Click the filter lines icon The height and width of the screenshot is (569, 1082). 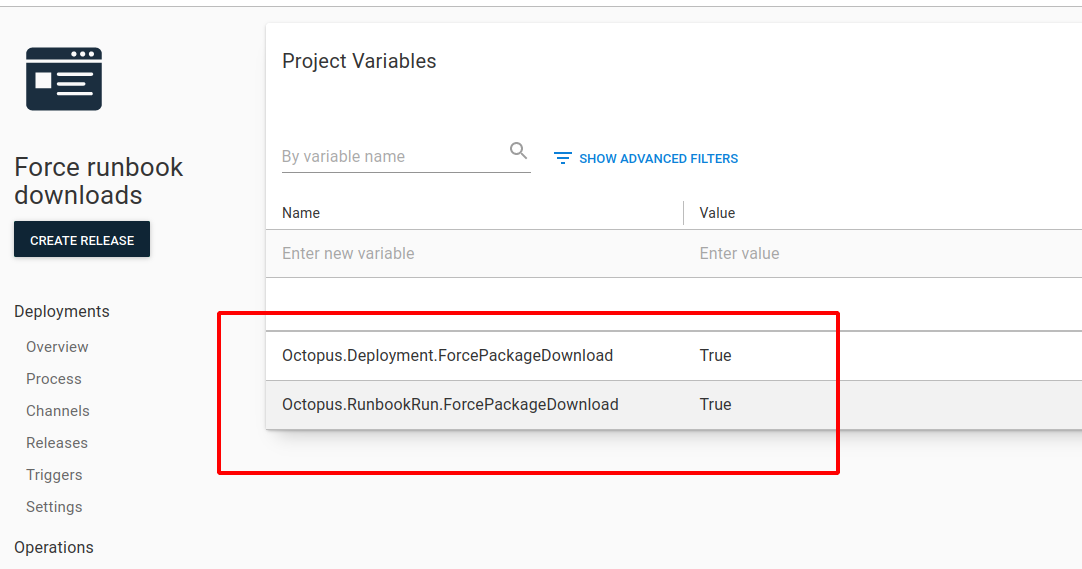point(562,159)
